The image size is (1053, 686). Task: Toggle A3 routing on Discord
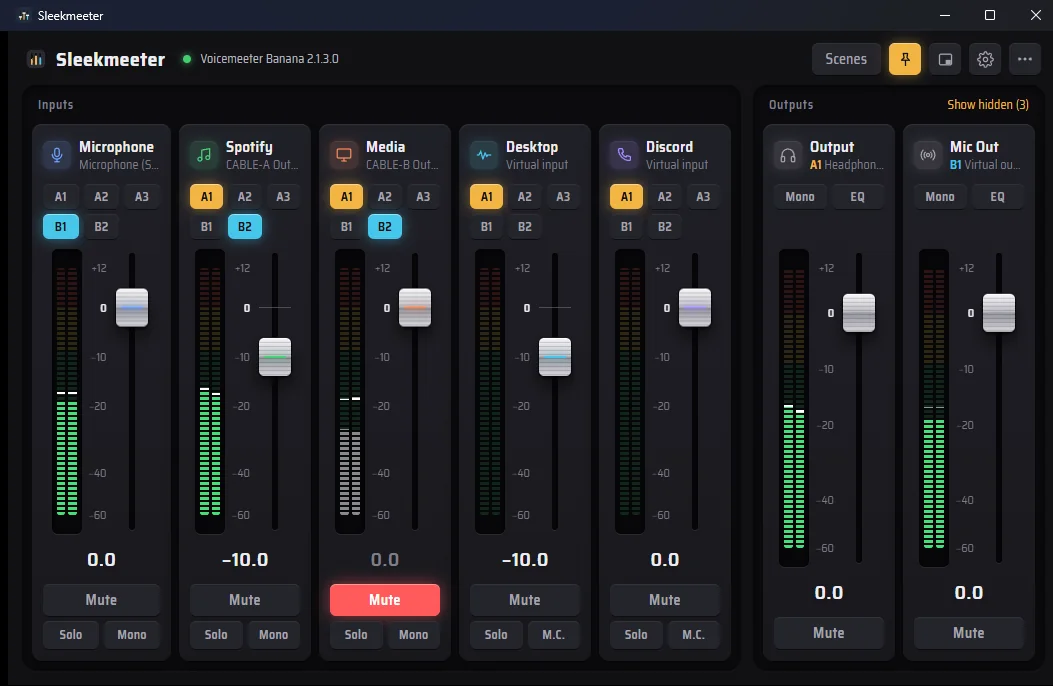tap(703, 197)
